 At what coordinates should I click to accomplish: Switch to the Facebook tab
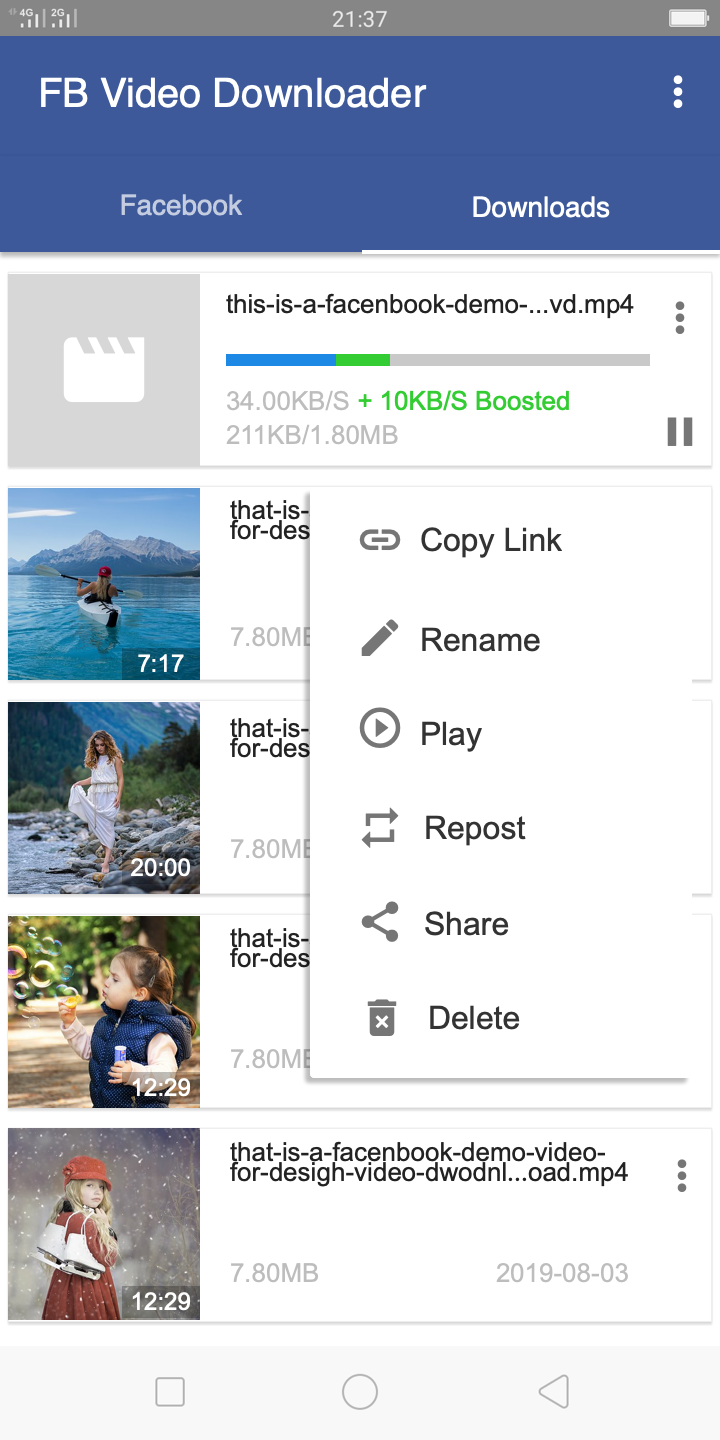pos(181,206)
